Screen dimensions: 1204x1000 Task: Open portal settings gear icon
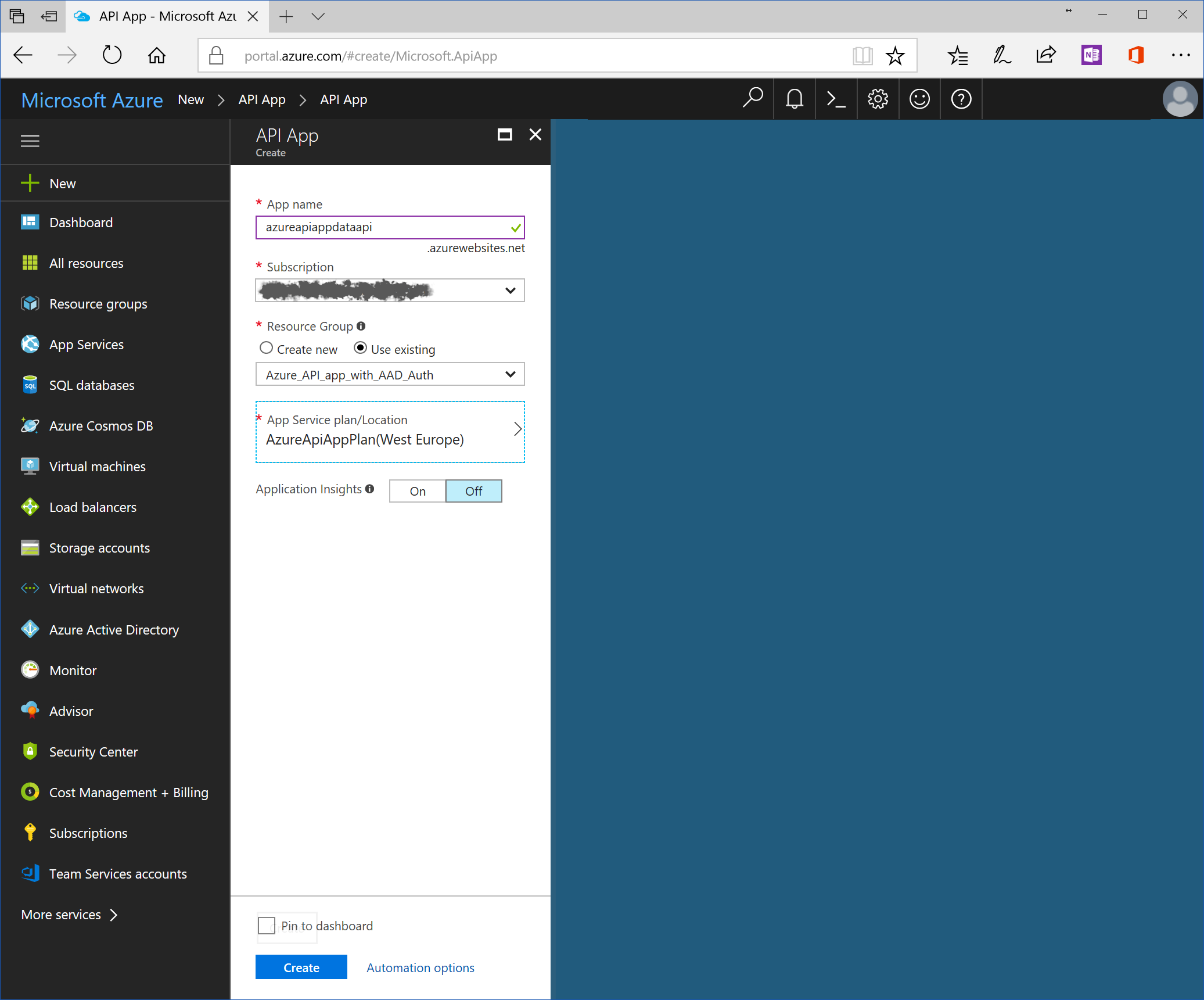coord(878,99)
